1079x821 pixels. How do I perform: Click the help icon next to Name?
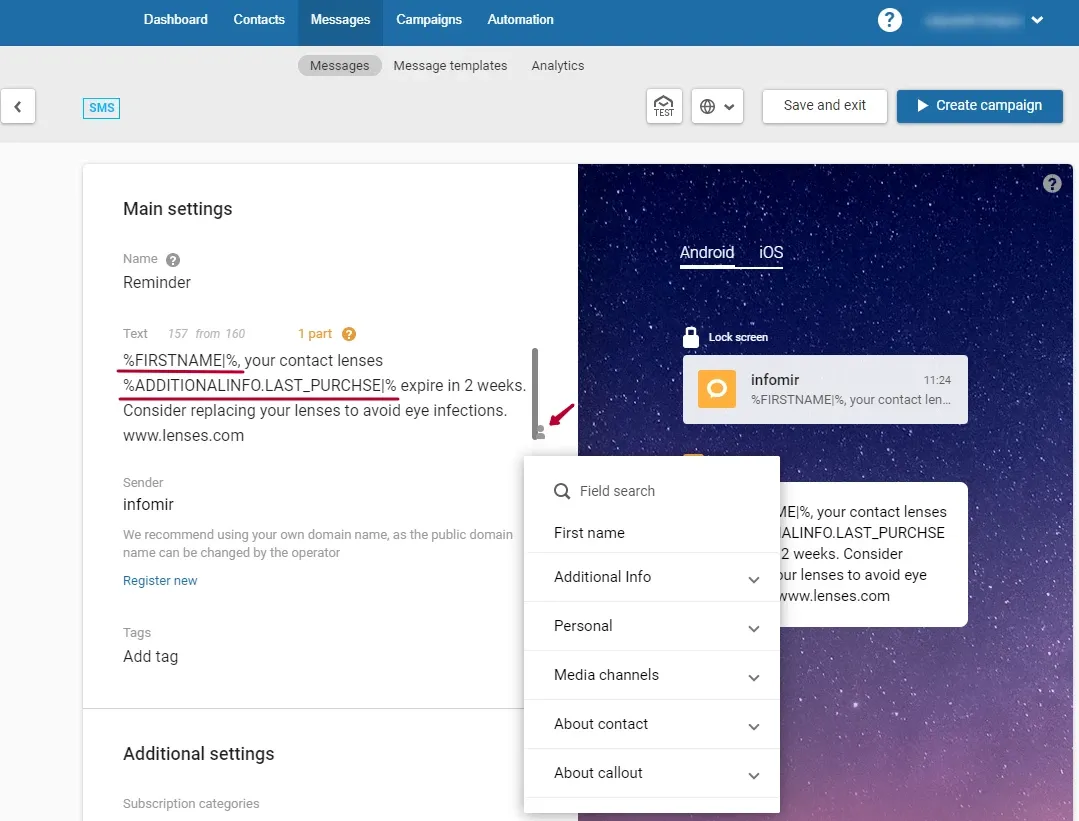(x=173, y=260)
